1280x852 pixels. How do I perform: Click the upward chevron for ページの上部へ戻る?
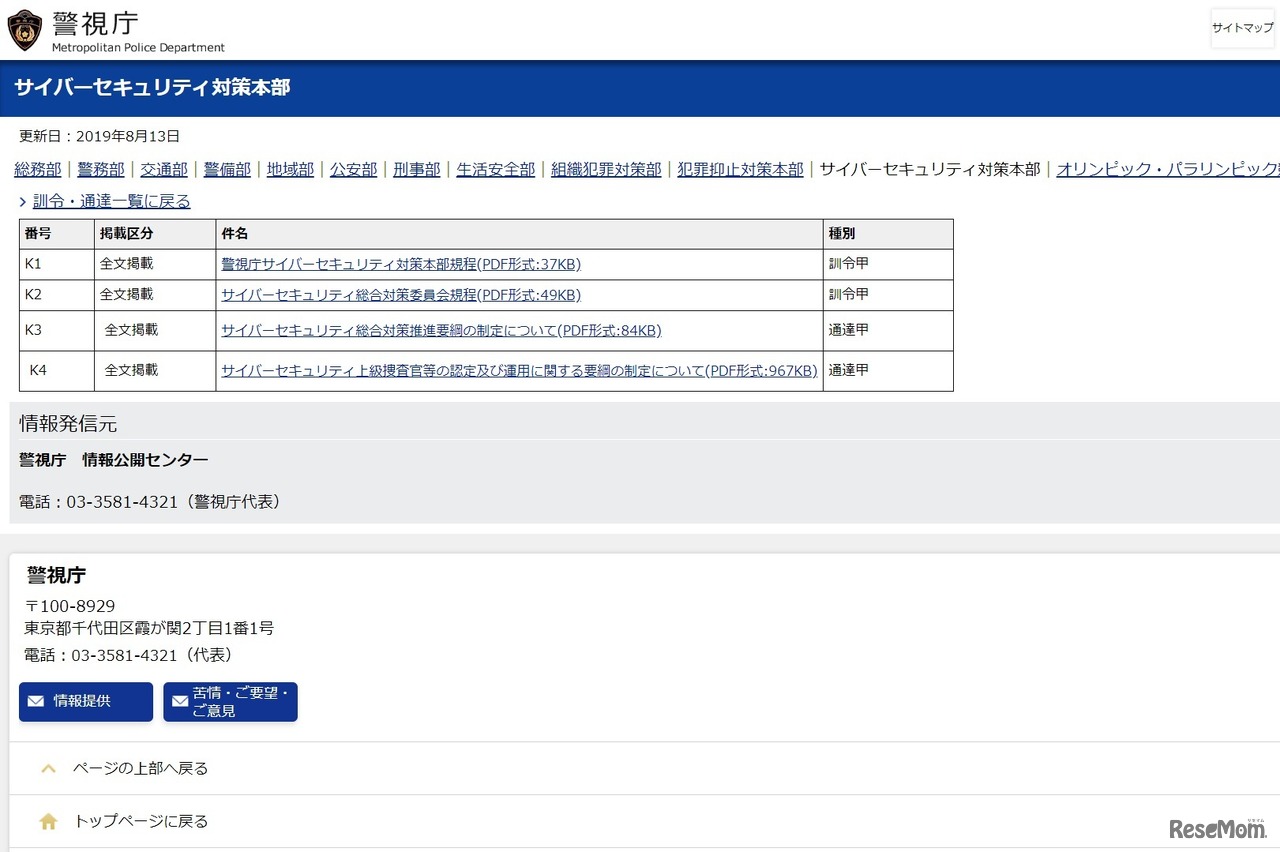tap(48, 768)
